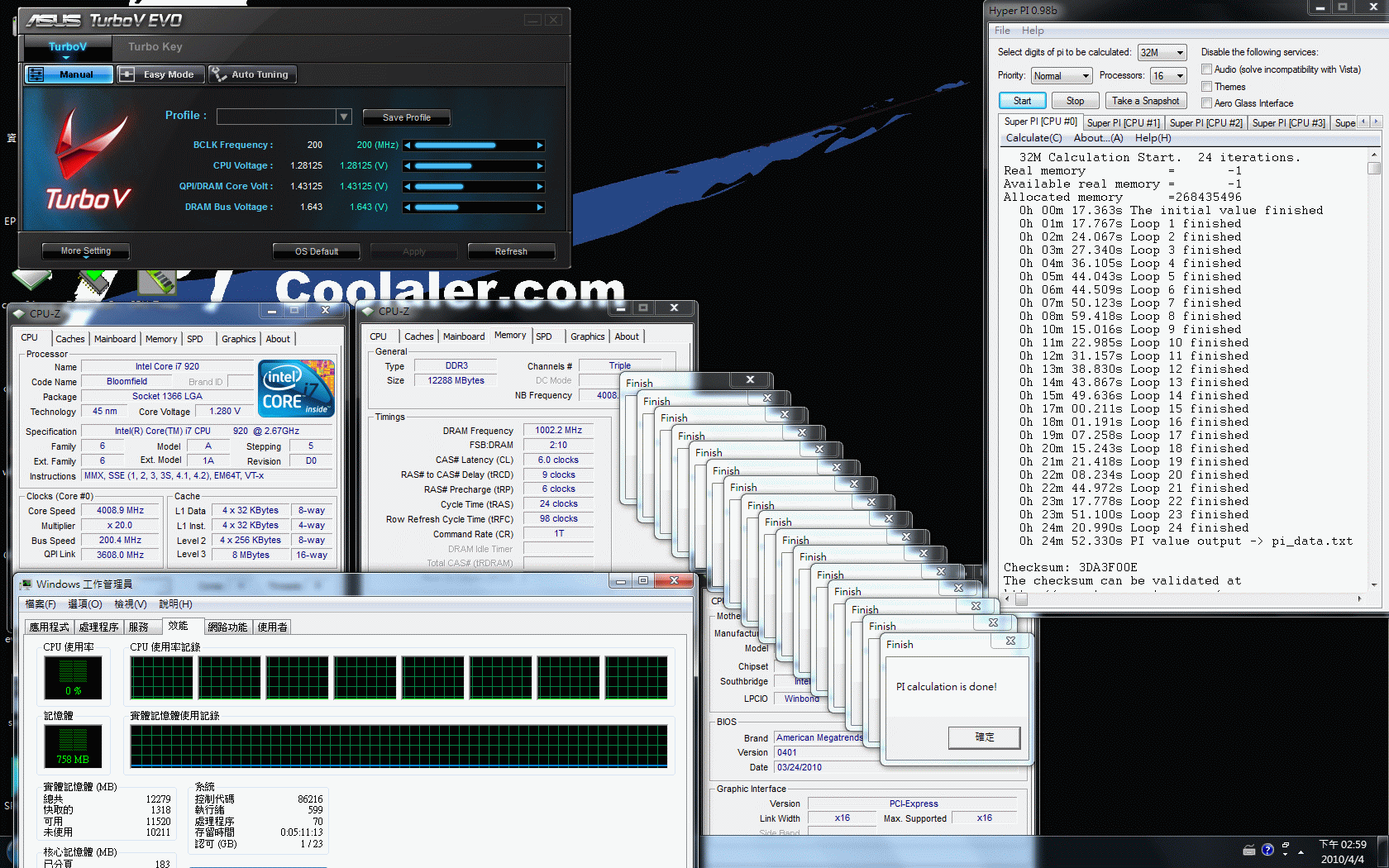Click the CPU Voltage slider
Image resolution: width=1389 pixels, height=868 pixels.
(x=474, y=165)
